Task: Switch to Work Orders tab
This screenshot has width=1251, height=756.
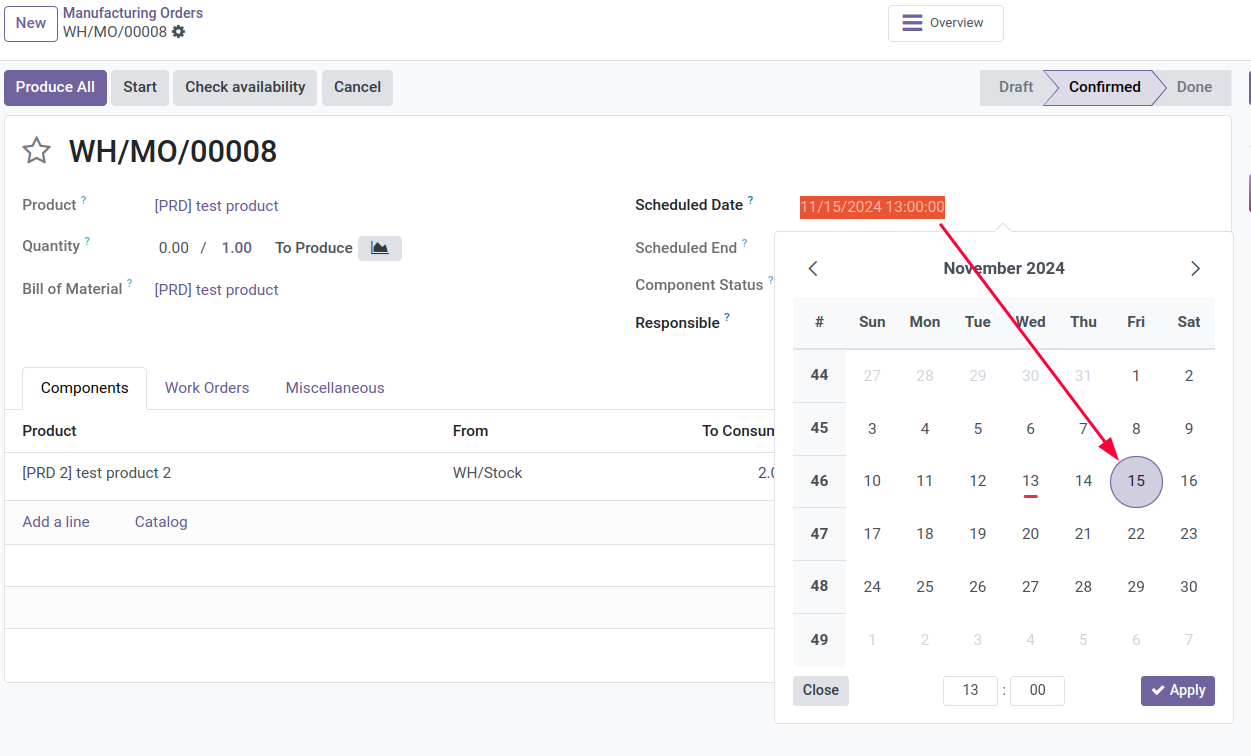Action: 207,388
